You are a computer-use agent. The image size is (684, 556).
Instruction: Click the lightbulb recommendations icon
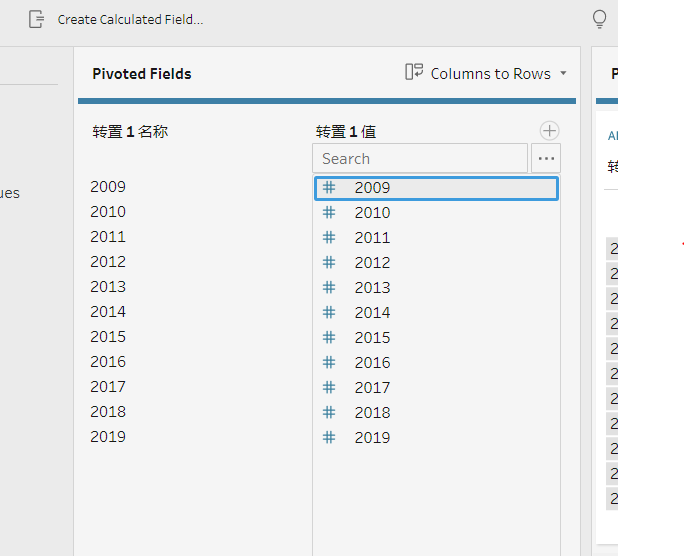599,19
